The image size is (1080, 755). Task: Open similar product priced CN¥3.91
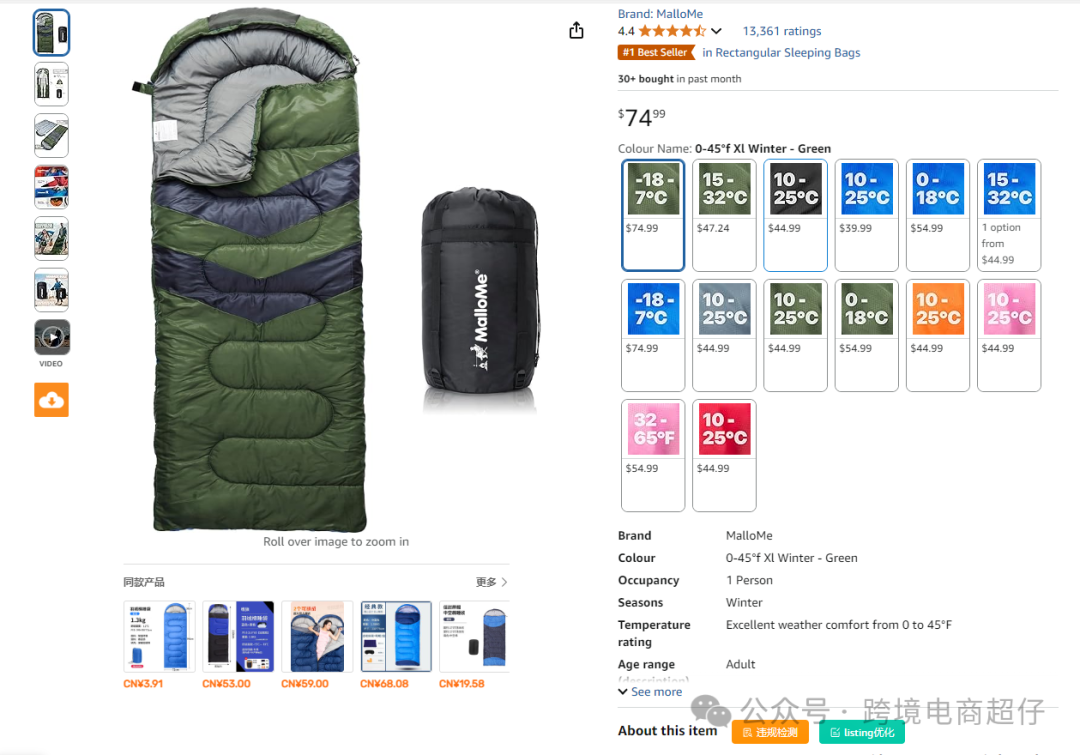tap(159, 637)
